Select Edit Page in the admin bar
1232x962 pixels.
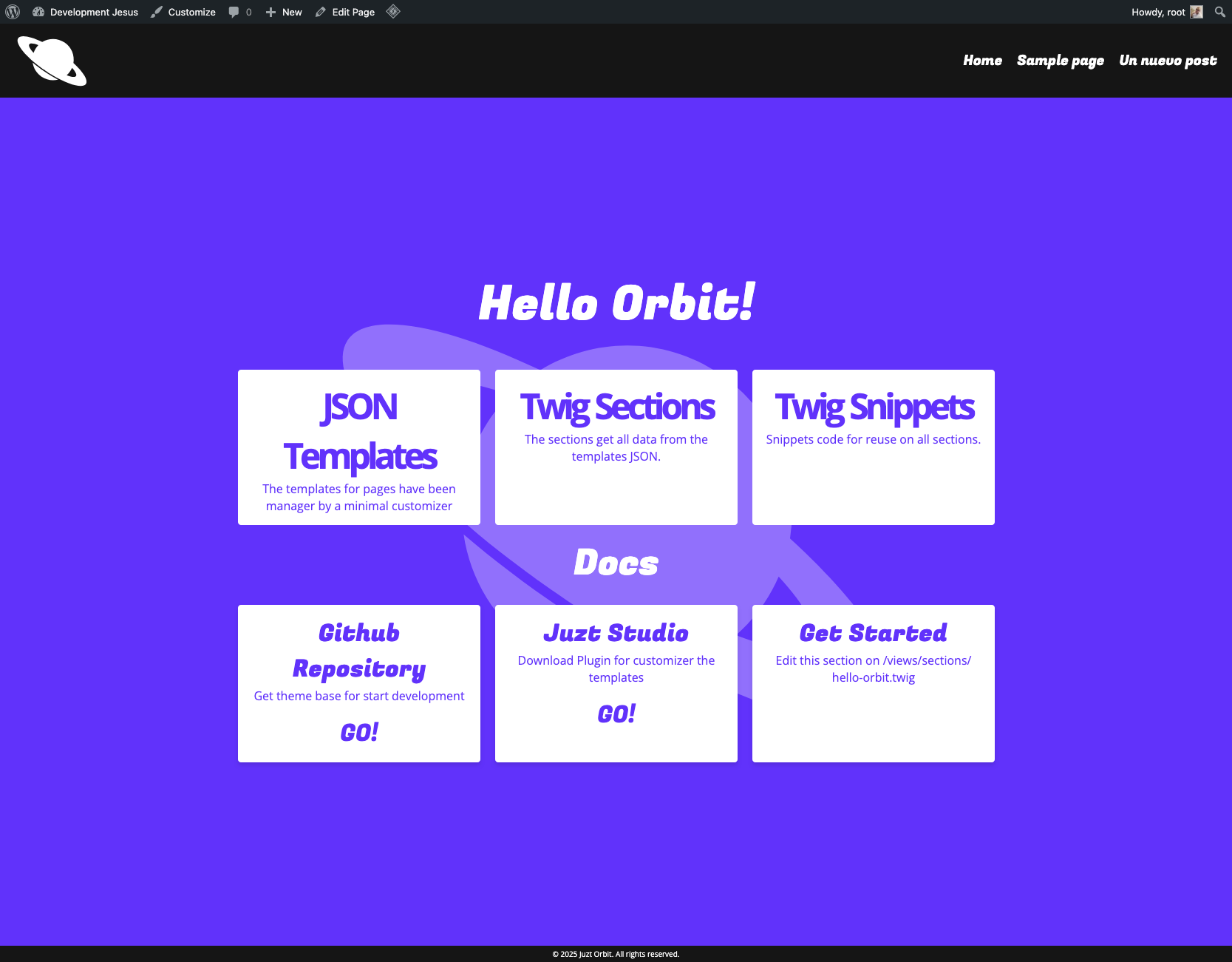tap(345, 12)
